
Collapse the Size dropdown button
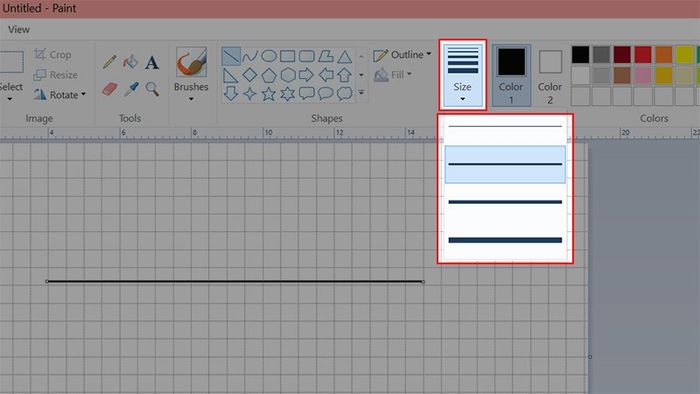tap(462, 75)
